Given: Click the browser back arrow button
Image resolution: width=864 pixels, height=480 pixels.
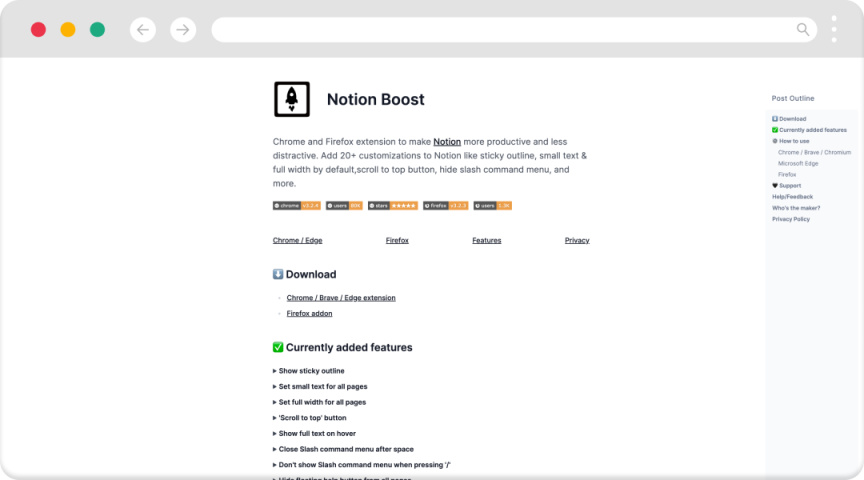Looking at the screenshot, I should tap(143, 30).
